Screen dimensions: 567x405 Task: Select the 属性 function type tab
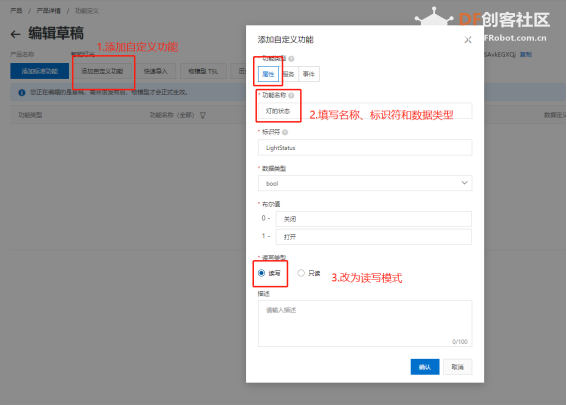tap(268, 74)
